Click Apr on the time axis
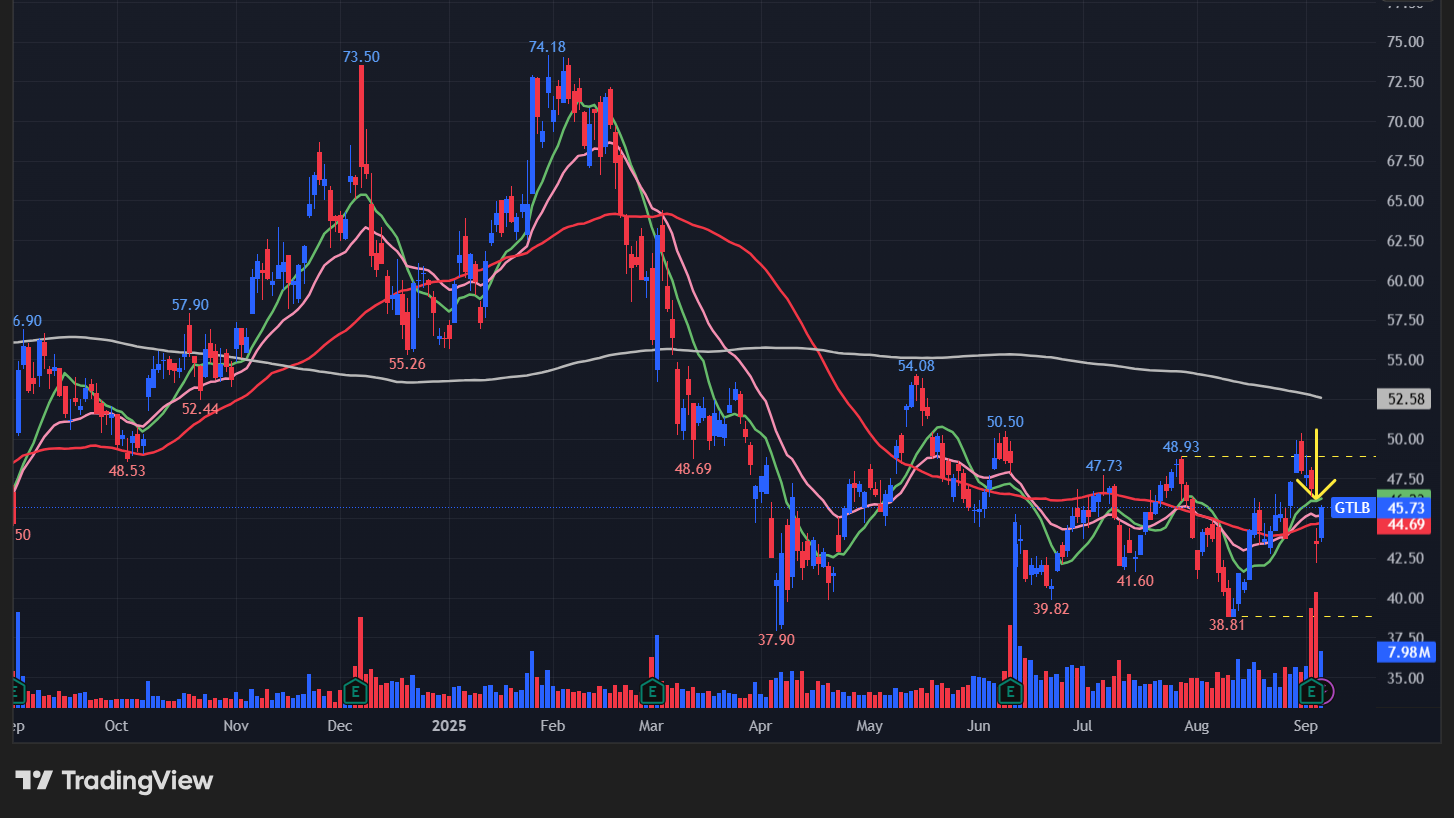The width and height of the screenshot is (1454, 818). coord(761,726)
